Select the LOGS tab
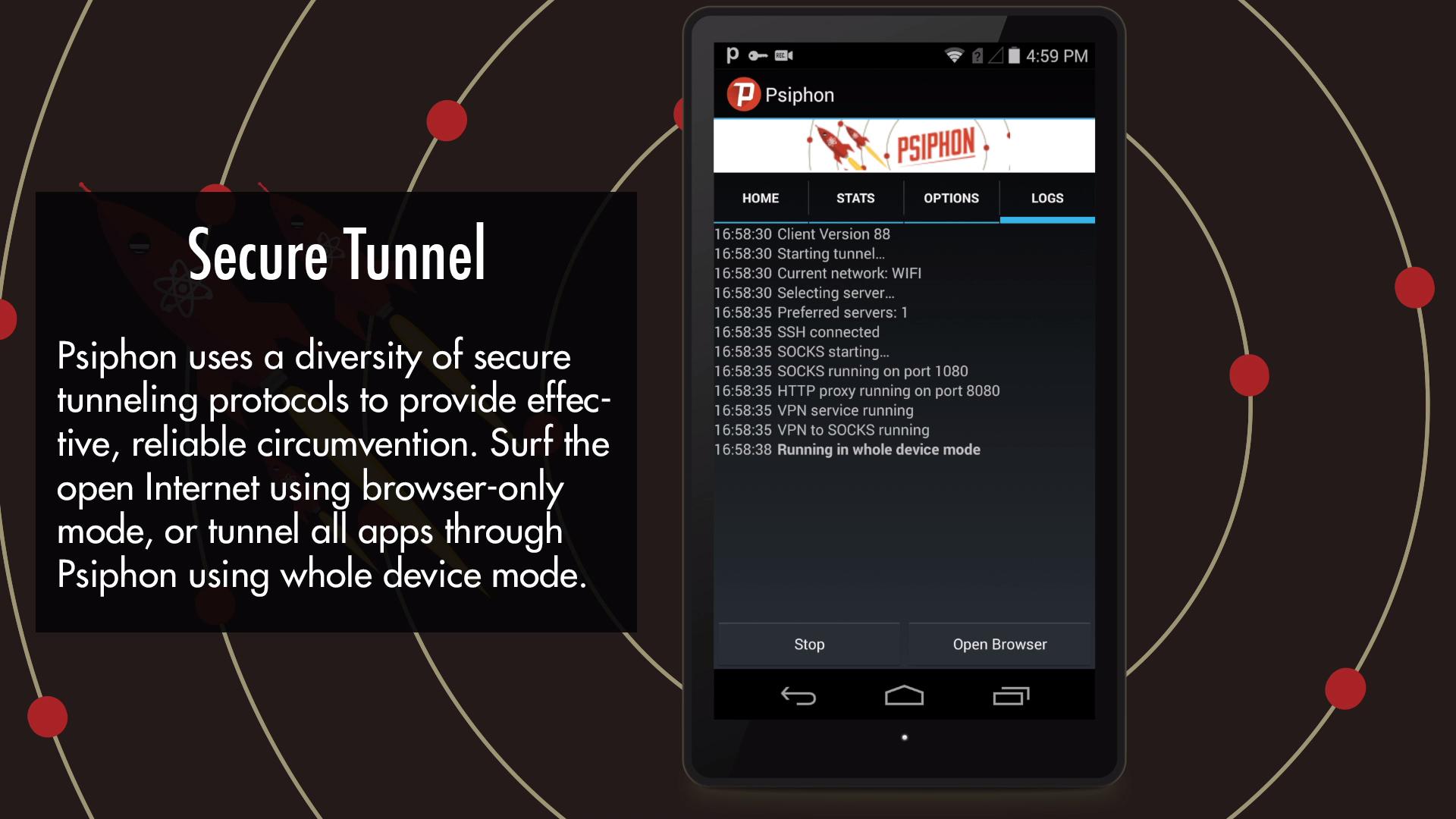This screenshot has width=1456, height=819. click(x=1046, y=197)
